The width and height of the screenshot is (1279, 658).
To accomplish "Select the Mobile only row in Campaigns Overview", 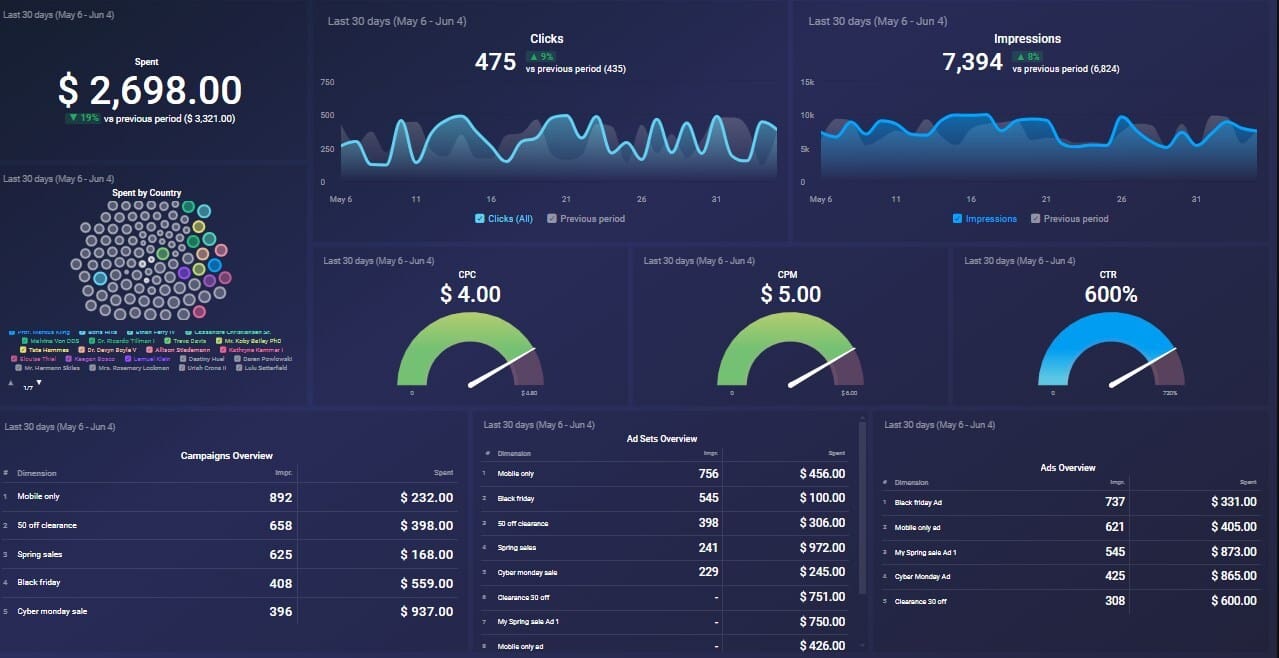I will pyautogui.click(x=150, y=496).
